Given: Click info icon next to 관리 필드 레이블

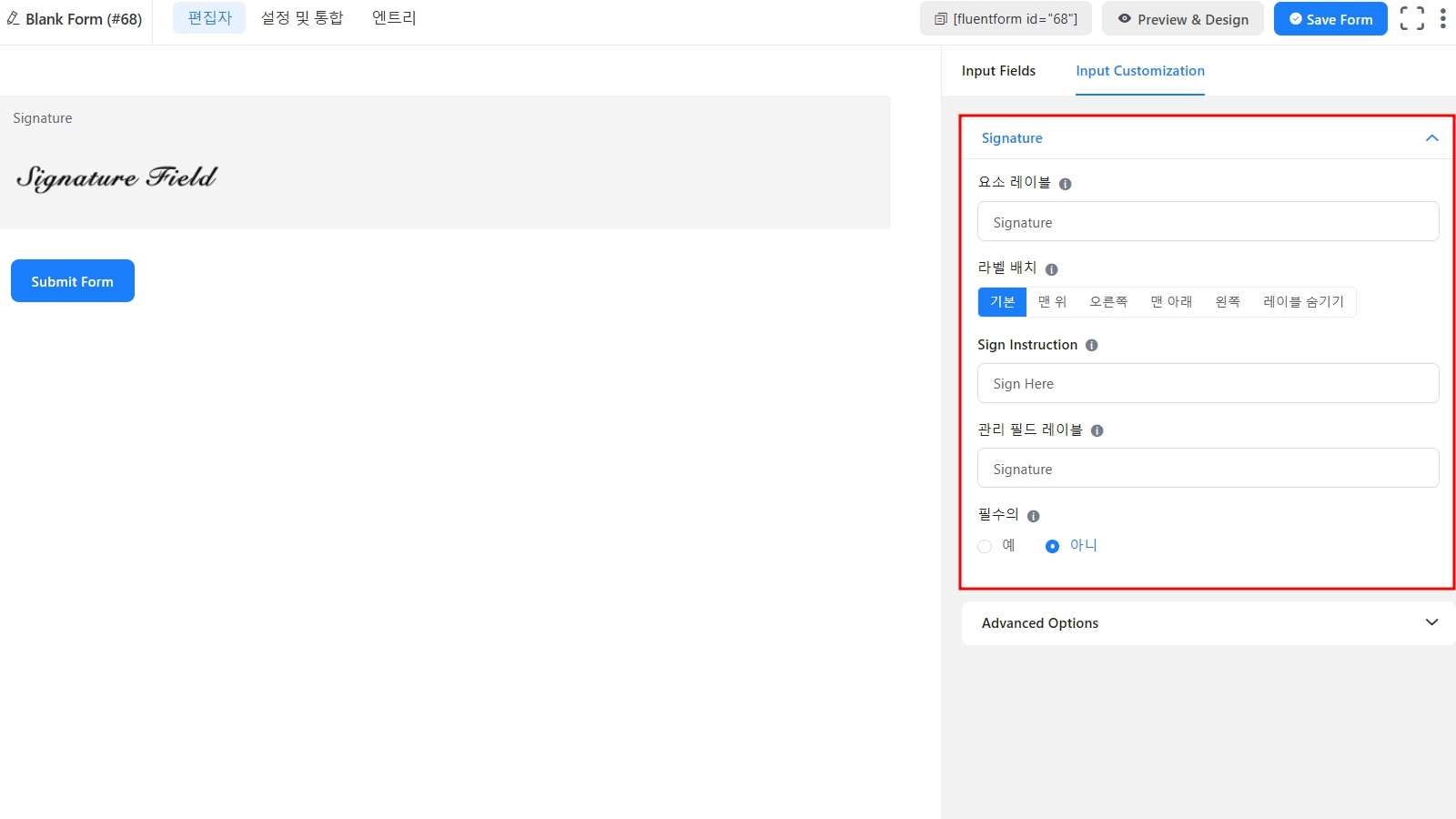Looking at the screenshot, I should point(1097,431).
